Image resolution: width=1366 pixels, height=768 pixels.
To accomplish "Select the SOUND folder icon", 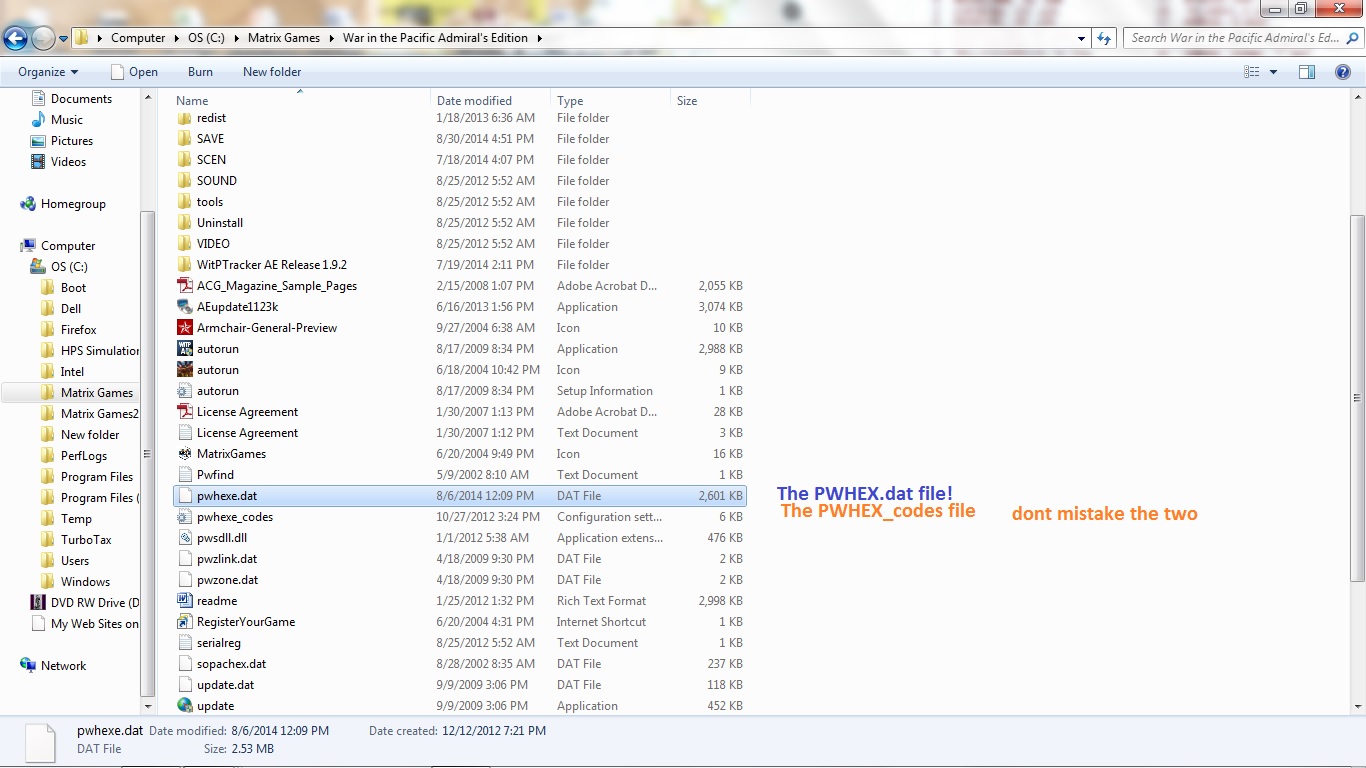I will click(184, 181).
